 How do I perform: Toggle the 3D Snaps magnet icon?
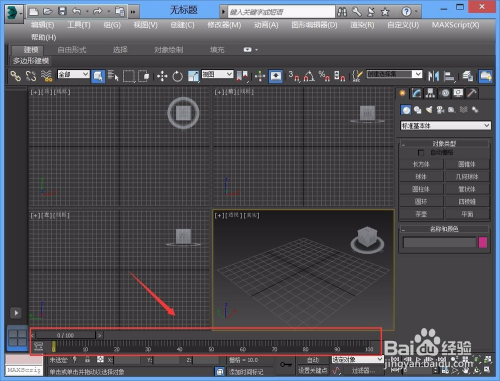pyautogui.click(x=294, y=76)
